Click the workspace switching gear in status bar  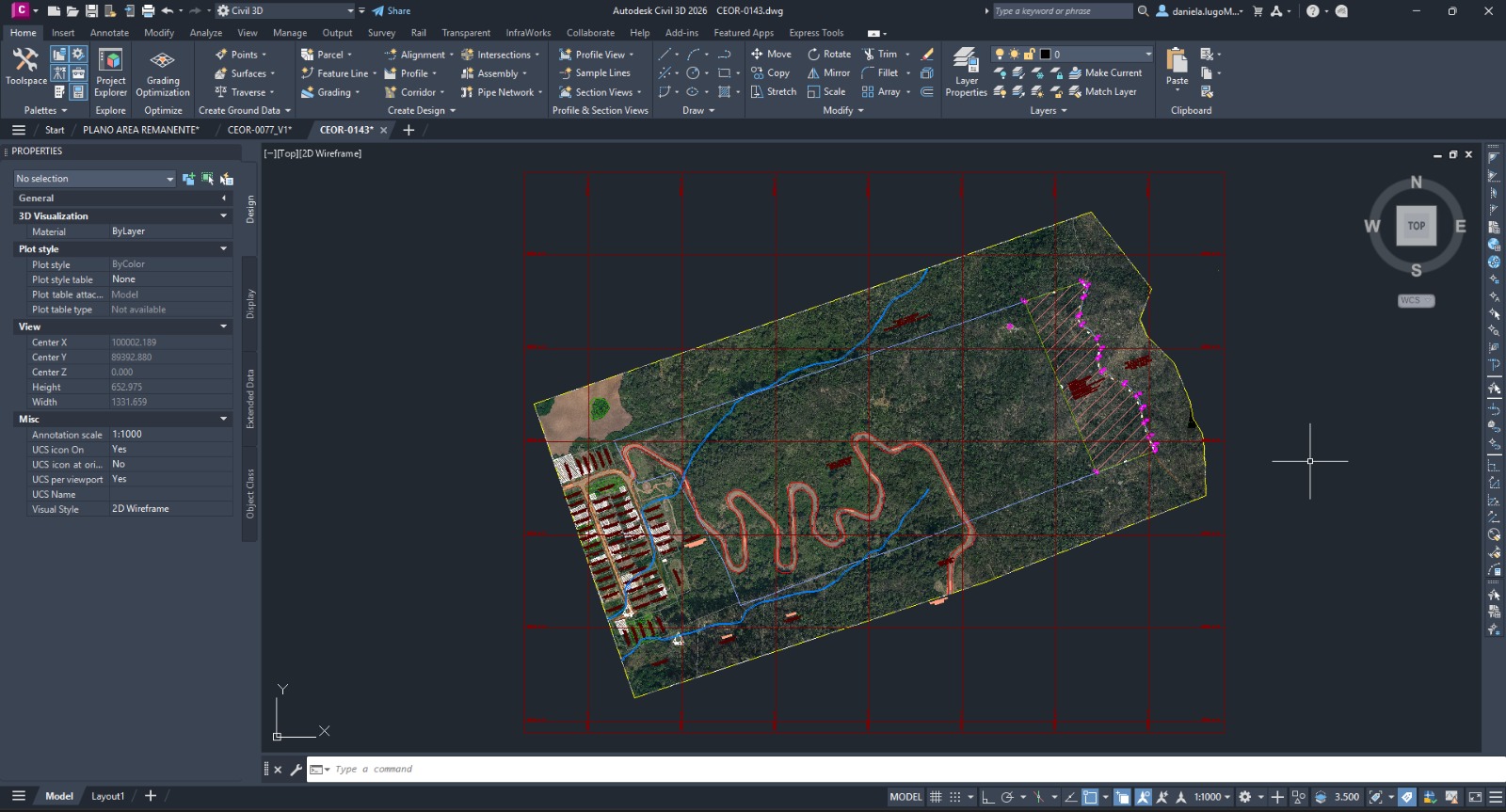1245,797
